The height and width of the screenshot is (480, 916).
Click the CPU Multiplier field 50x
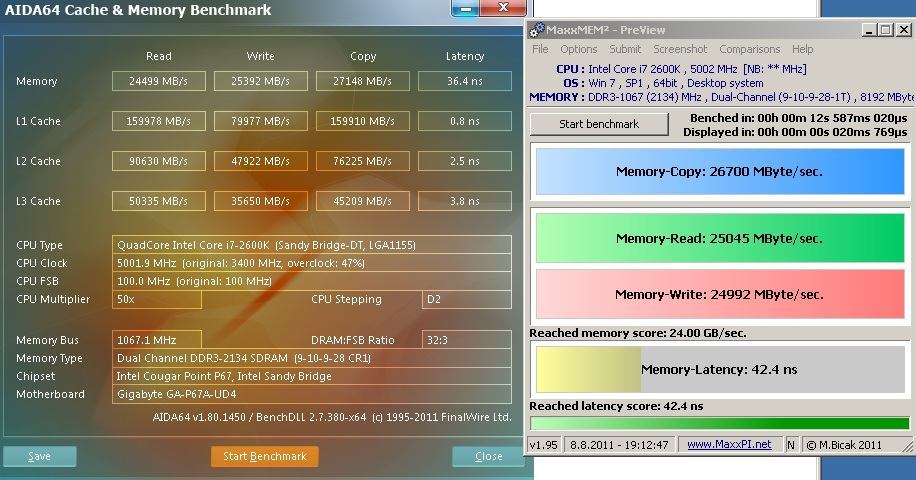click(x=157, y=299)
